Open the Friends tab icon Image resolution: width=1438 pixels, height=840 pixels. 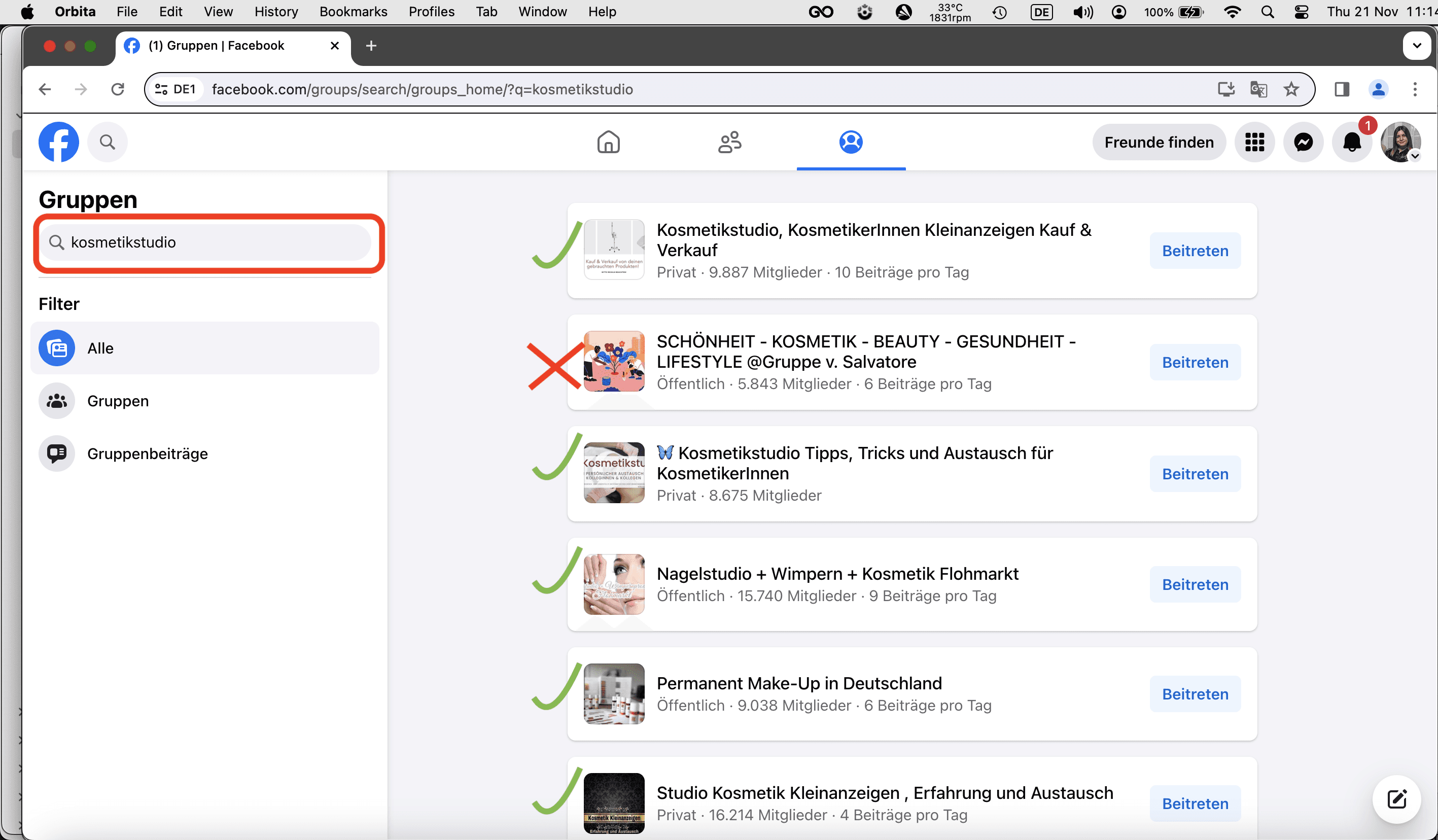click(729, 142)
